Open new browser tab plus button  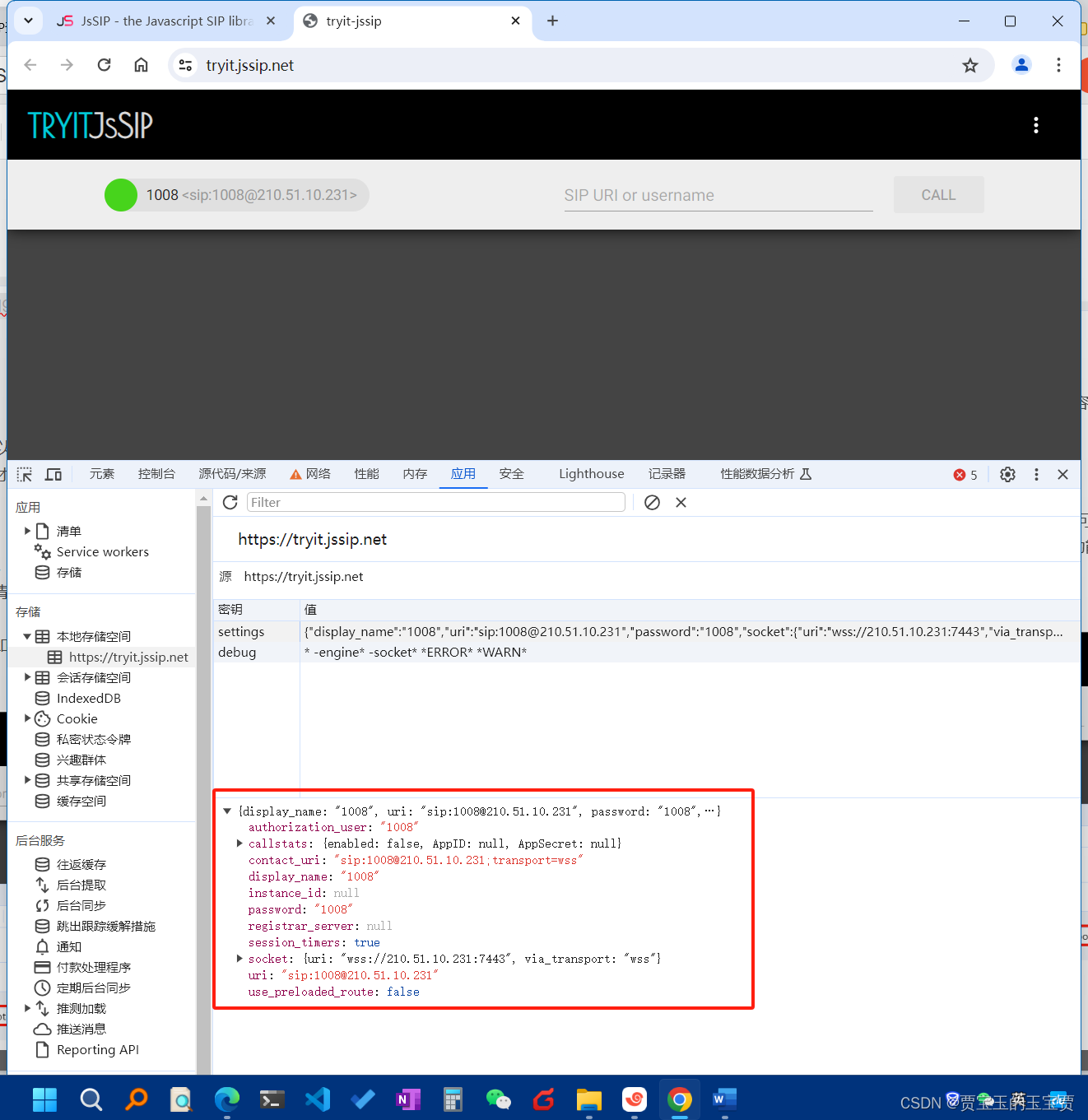(552, 21)
